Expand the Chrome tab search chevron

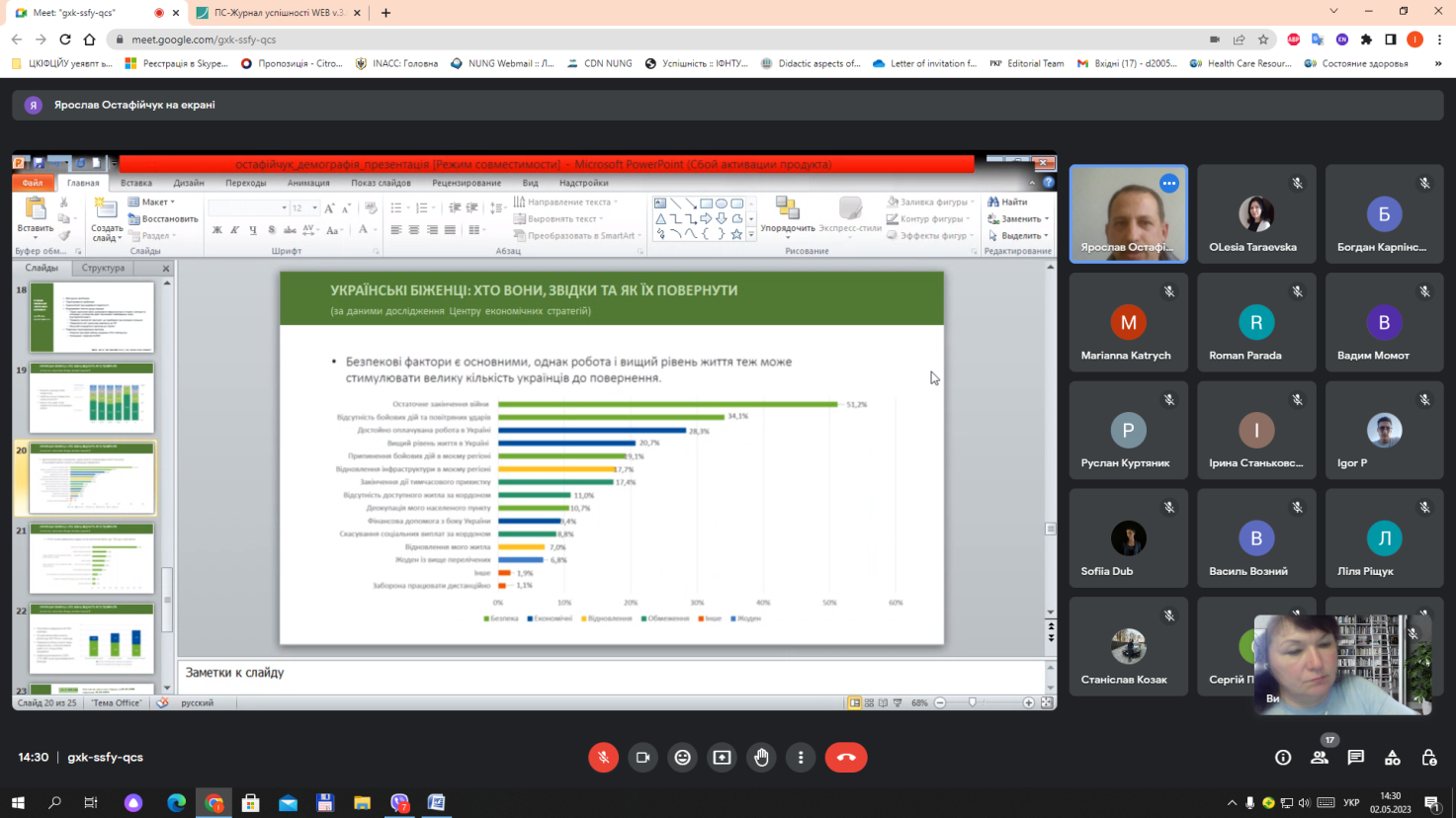tap(1333, 12)
